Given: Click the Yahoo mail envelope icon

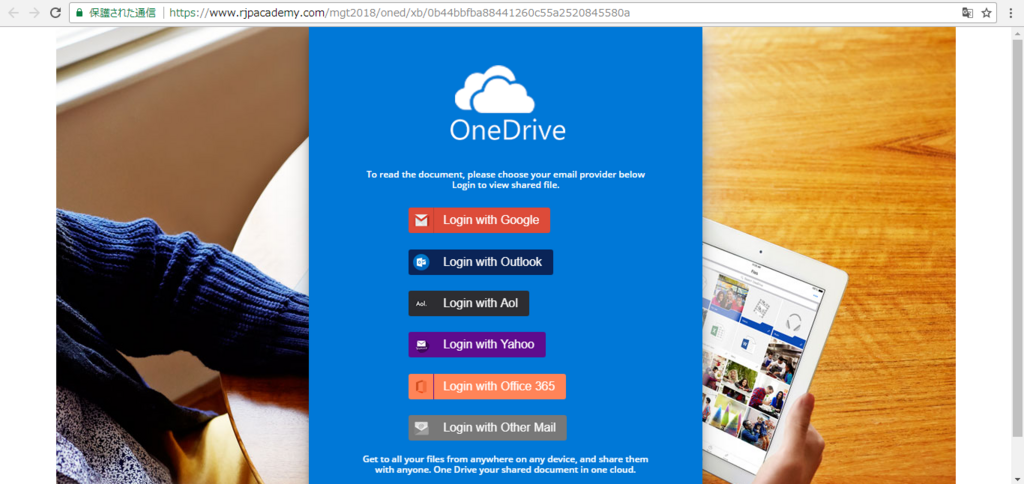Looking at the screenshot, I should pyautogui.click(x=421, y=344).
